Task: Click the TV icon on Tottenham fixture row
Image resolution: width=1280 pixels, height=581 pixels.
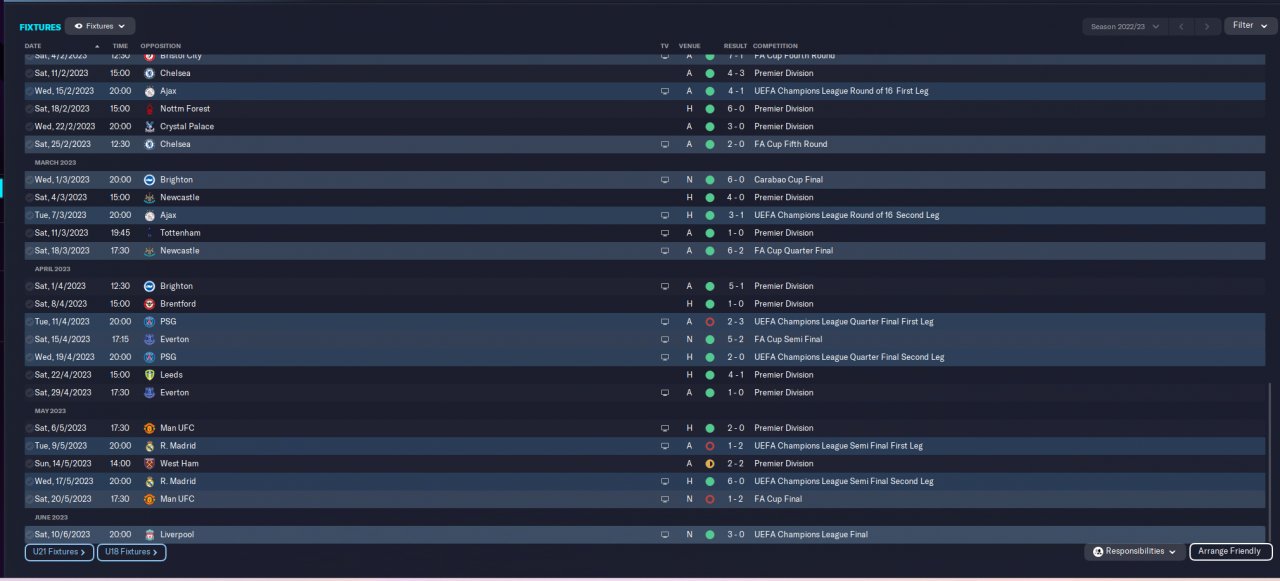Action: pyautogui.click(x=665, y=233)
